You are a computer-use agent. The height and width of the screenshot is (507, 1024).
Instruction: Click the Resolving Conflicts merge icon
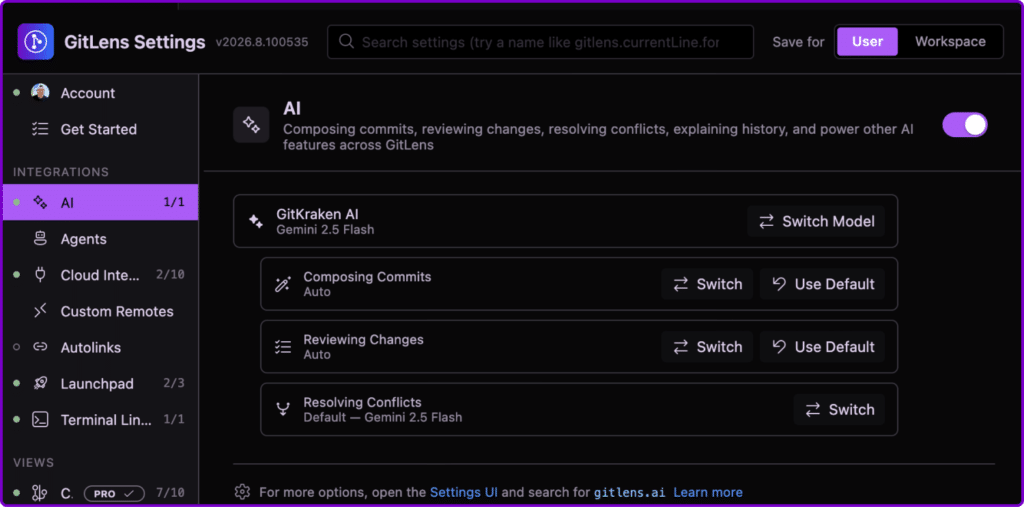282,410
